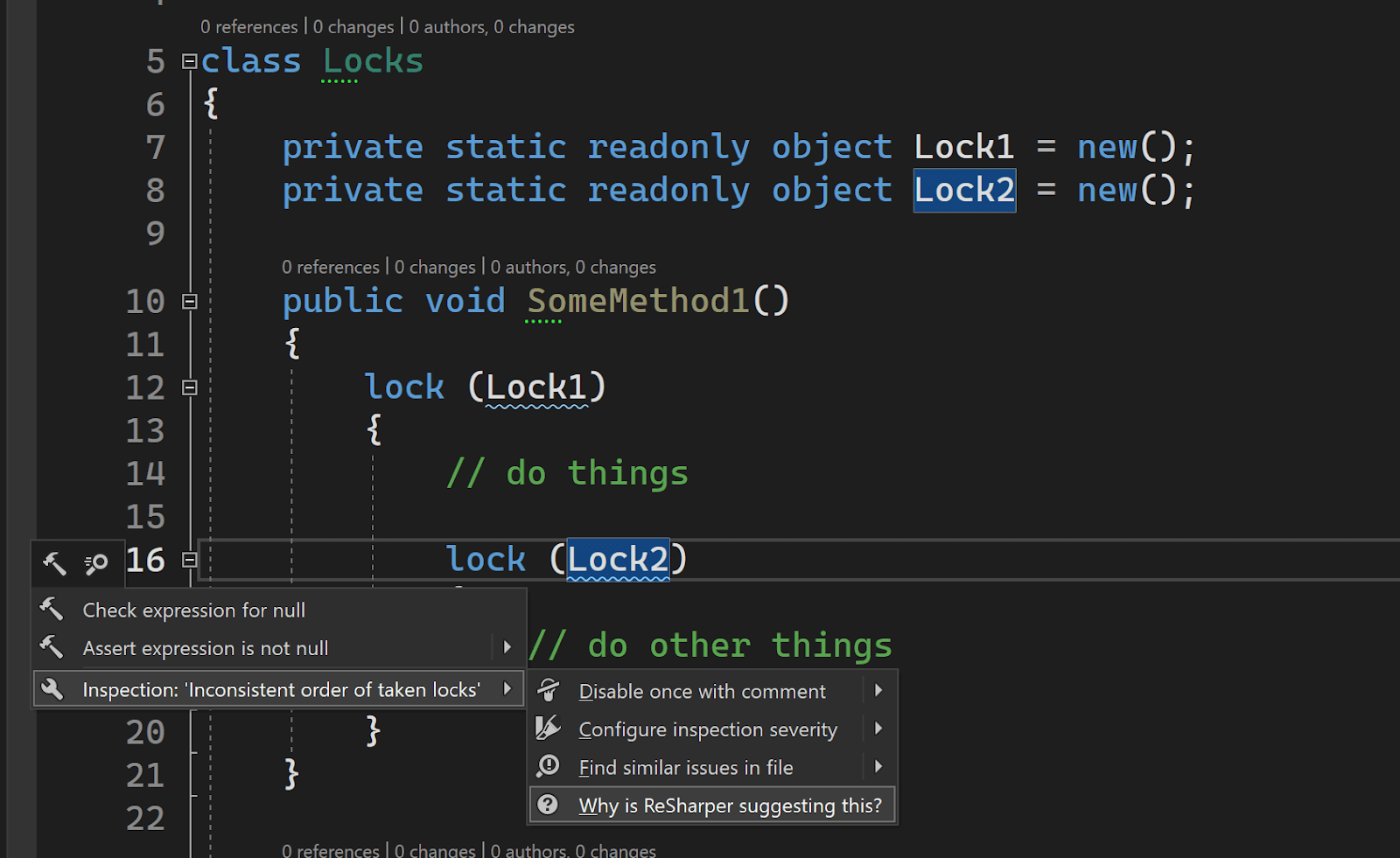Click the hammer icon beside 'Check expression for null'
This screenshot has width=1400, height=858.
51,610
